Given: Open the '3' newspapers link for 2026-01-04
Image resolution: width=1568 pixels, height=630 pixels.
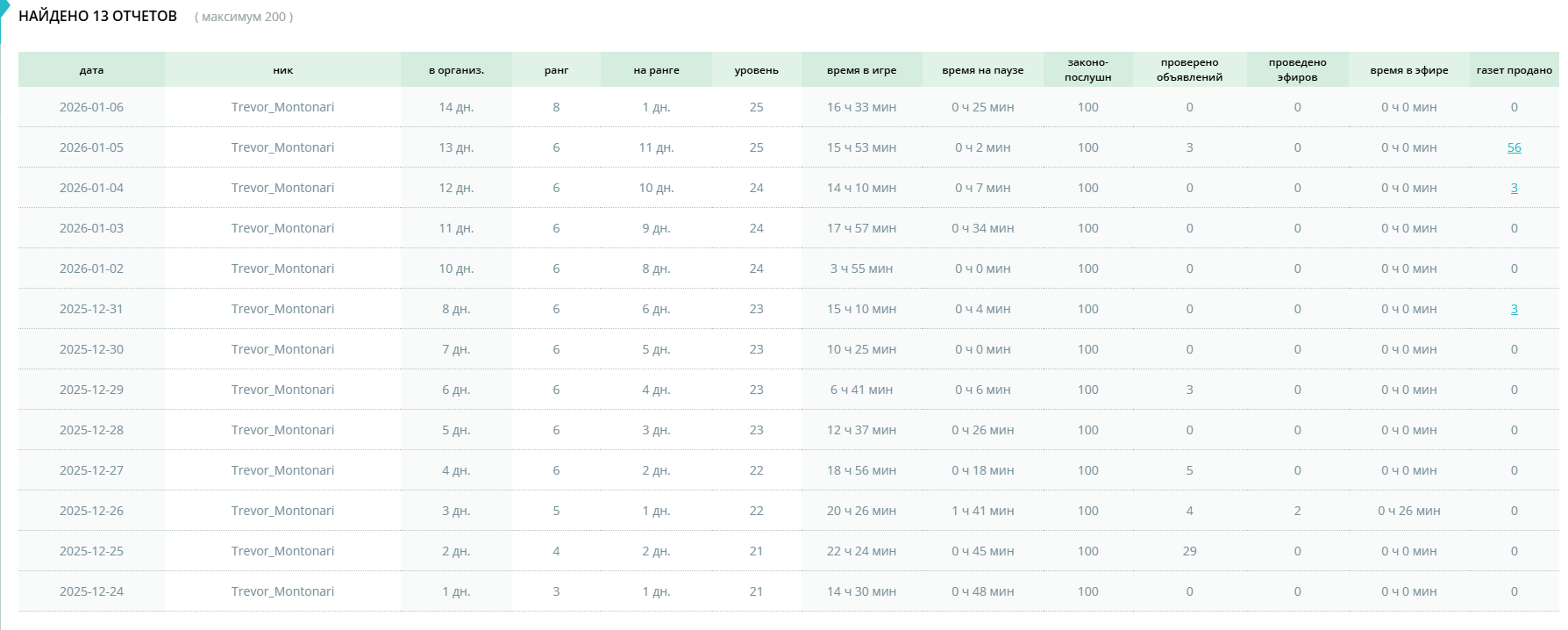Looking at the screenshot, I should tap(1514, 188).
